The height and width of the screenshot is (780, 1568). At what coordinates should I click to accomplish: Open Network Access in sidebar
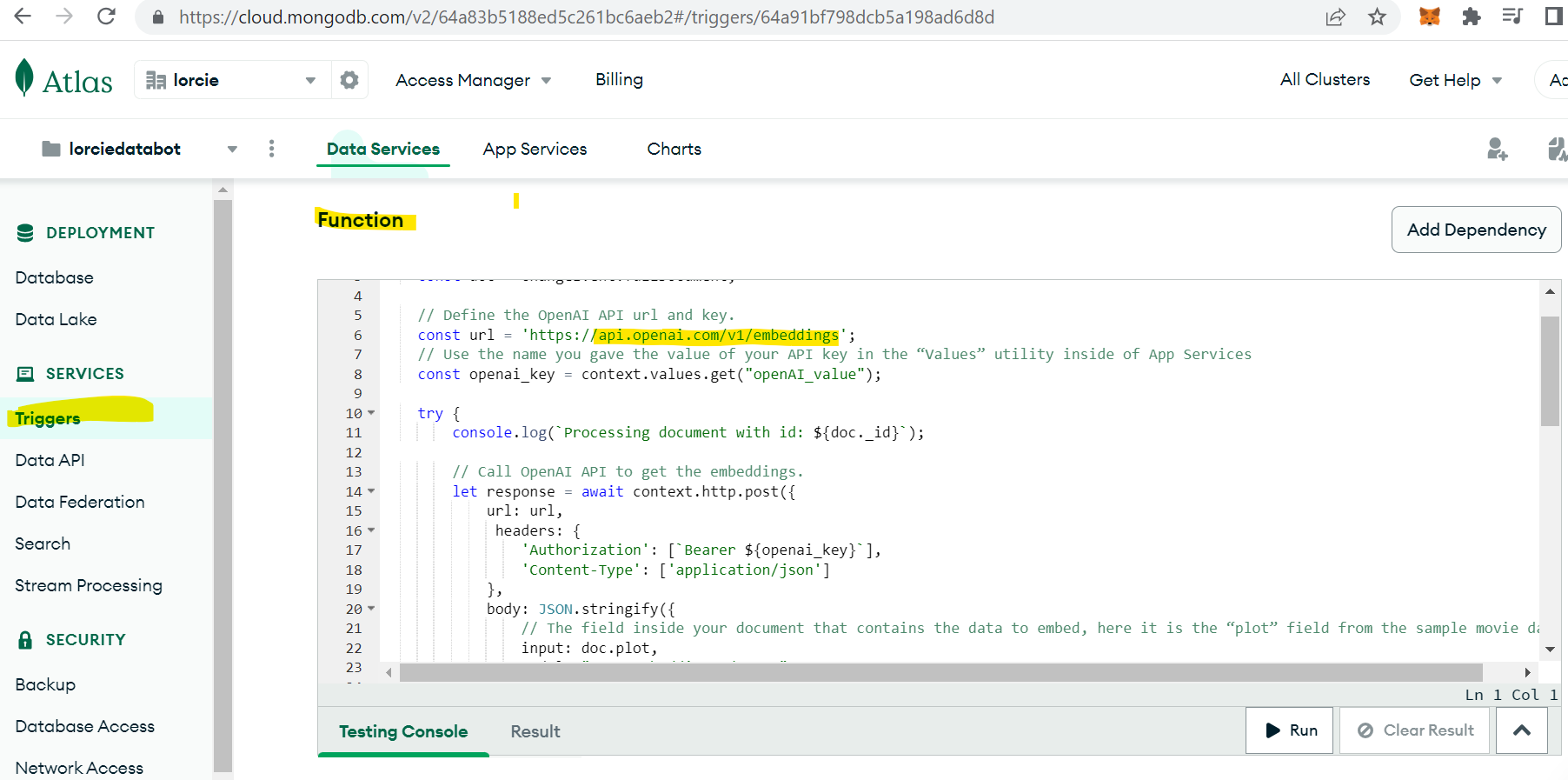point(79,768)
